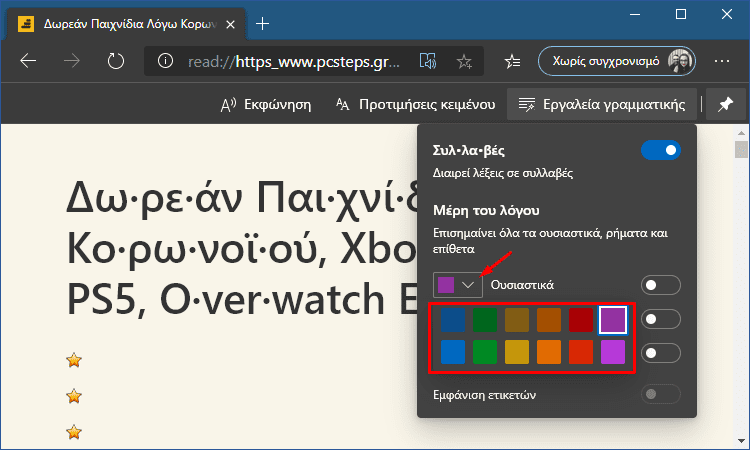Open Εργαλεία γραμματικής grammar tools

(x=602, y=104)
